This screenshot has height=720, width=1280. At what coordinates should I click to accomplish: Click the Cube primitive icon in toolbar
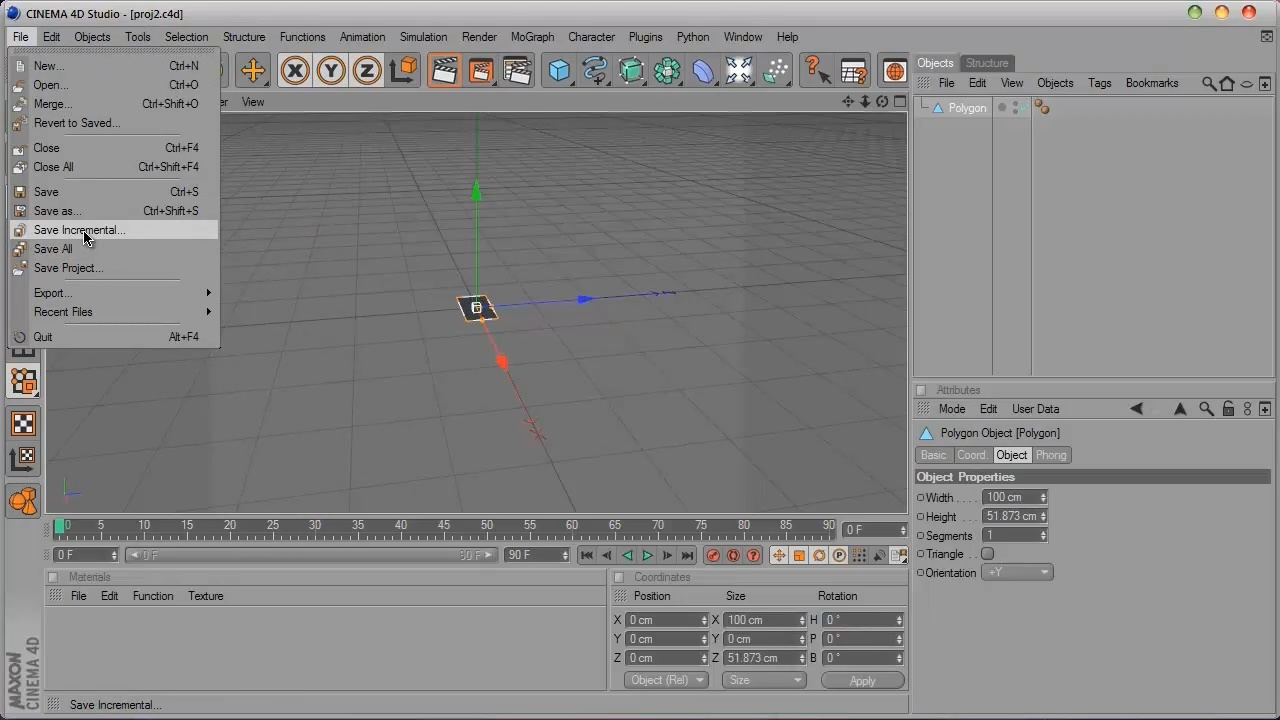pos(559,70)
